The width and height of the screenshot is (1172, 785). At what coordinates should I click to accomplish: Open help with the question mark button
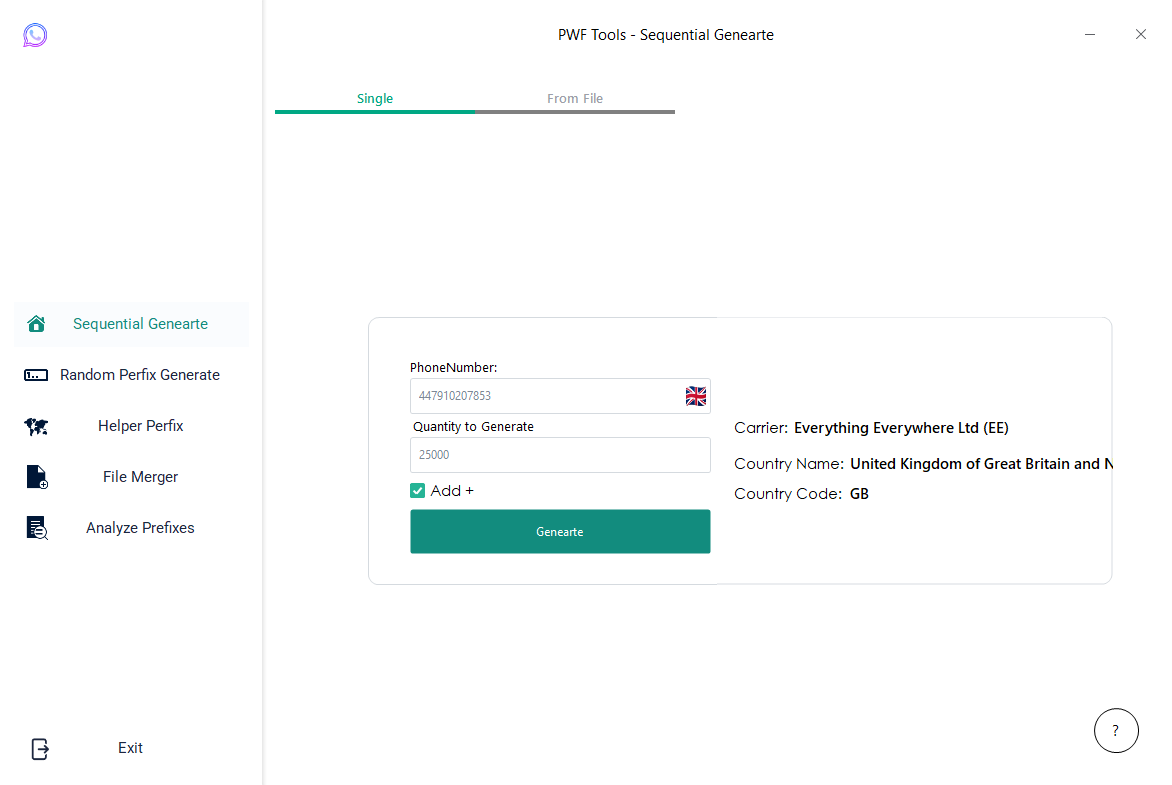point(1116,730)
